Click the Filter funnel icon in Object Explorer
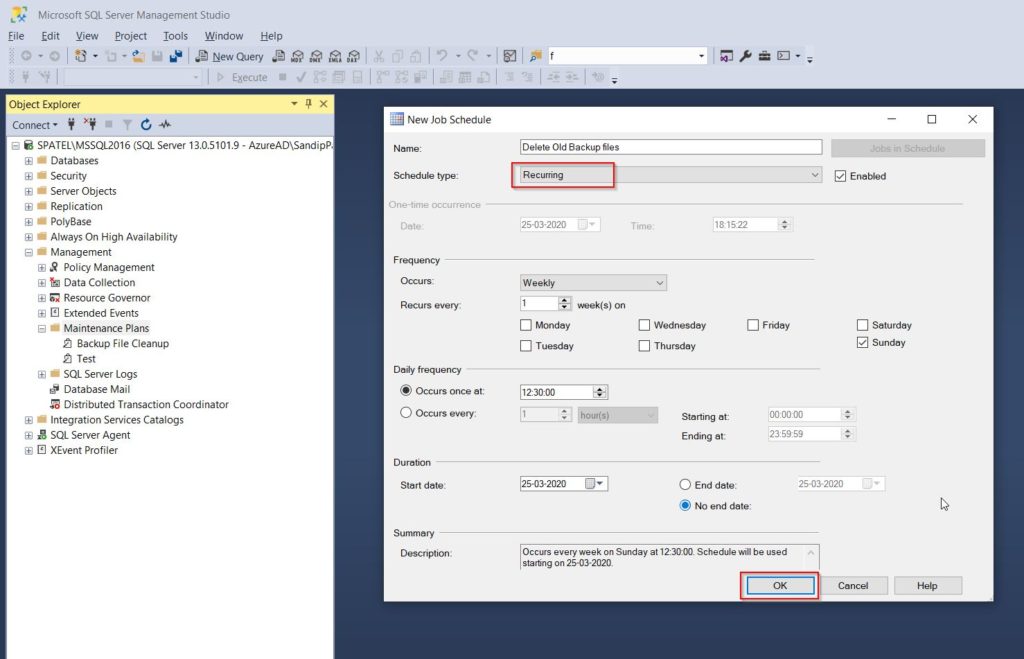Screen dimensions: 1024x659 (x=127, y=124)
